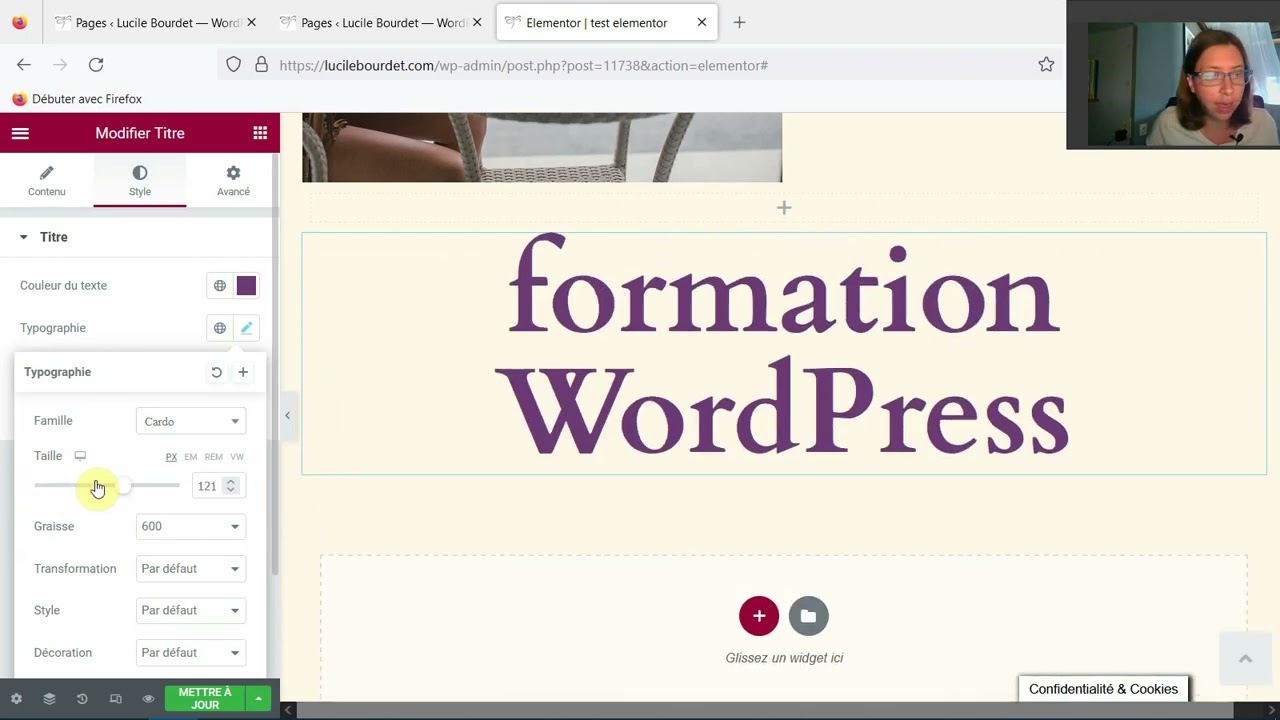
Task: Select the EM size unit
Action: (190, 457)
